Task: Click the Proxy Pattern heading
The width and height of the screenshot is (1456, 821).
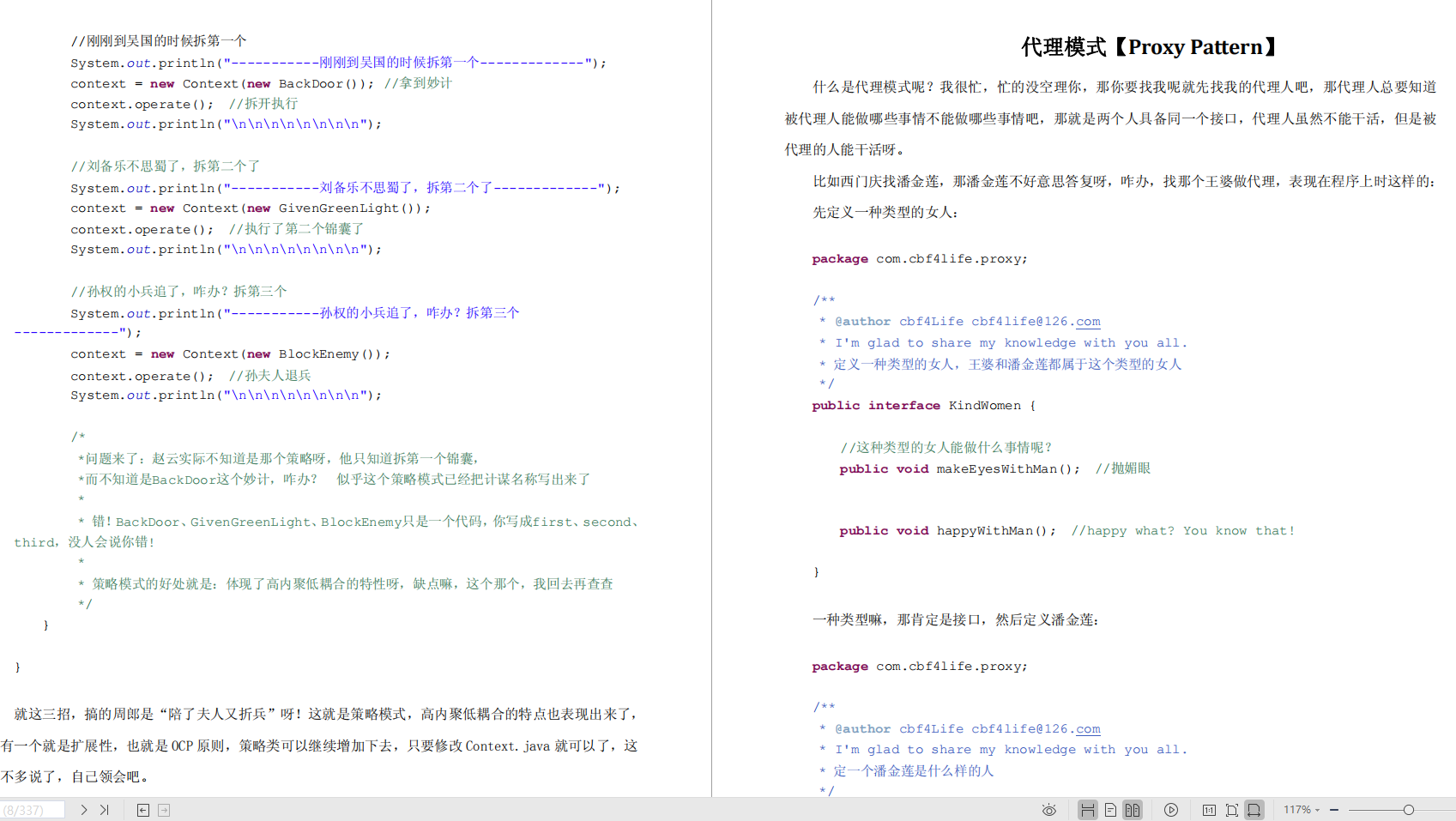Action: (1151, 46)
